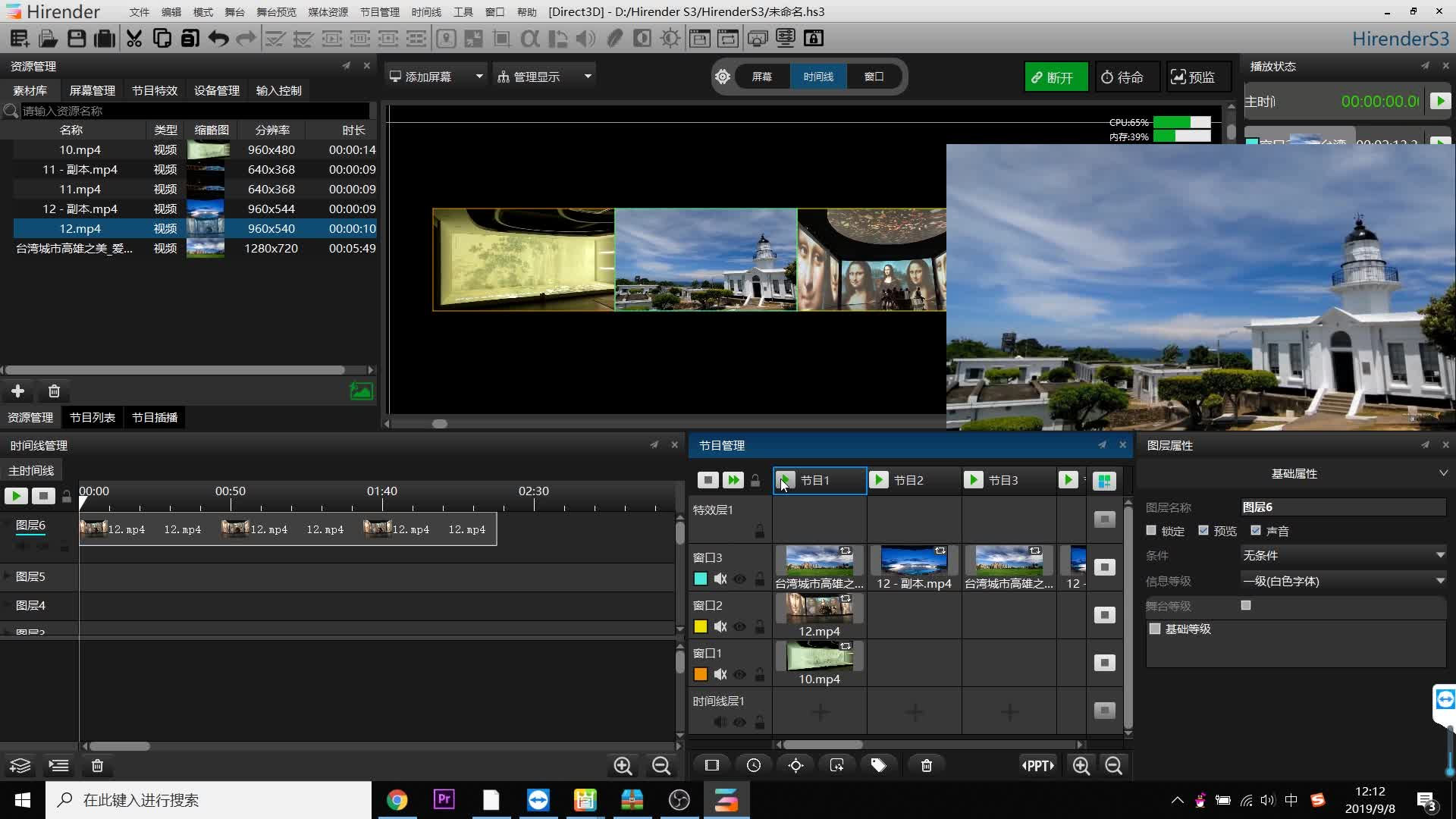
Task: Toggle mute for 窗口2 layer
Action: click(x=720, y=626)
